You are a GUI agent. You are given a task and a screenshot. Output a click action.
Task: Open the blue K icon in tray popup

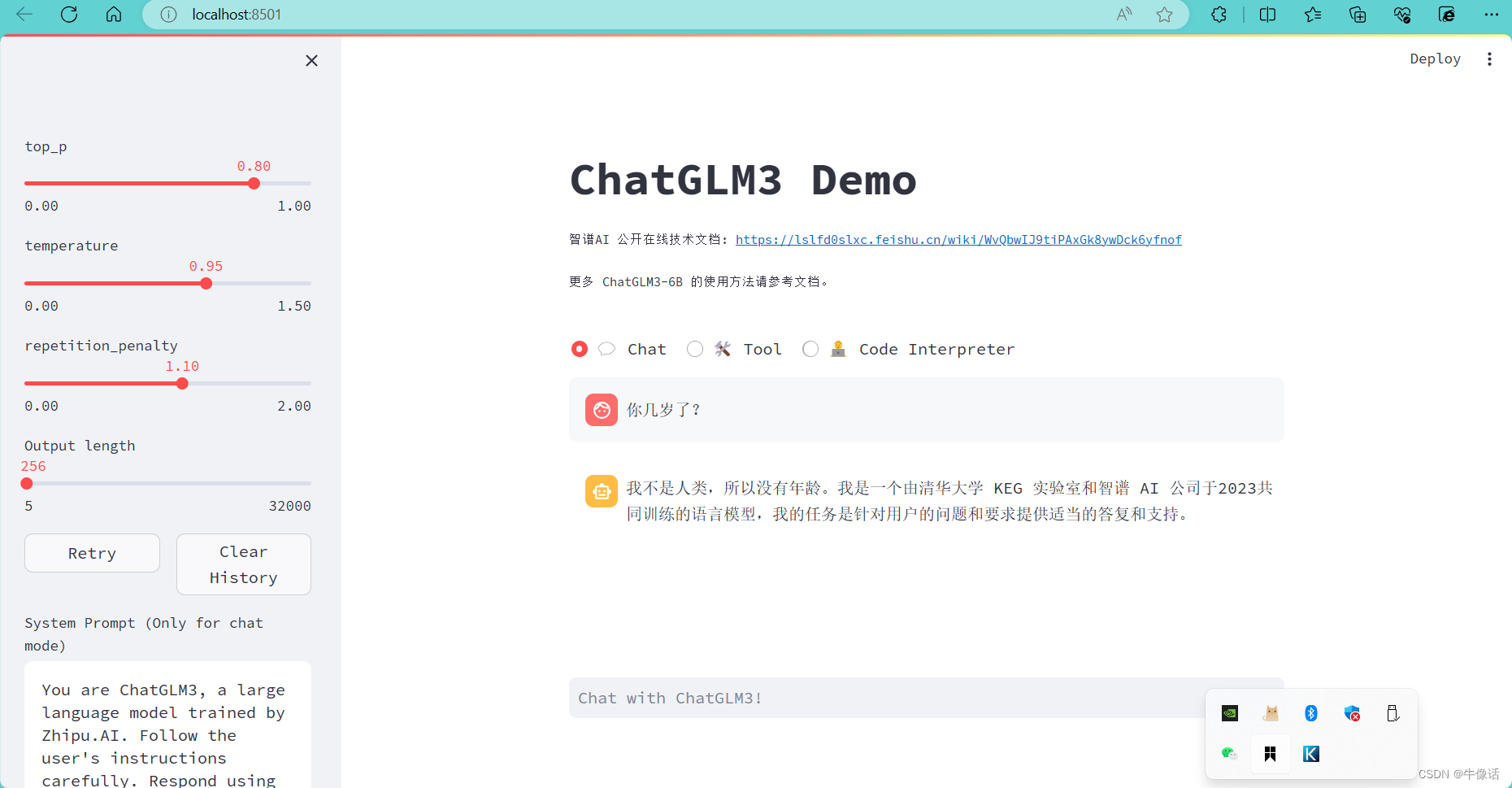1311,754
